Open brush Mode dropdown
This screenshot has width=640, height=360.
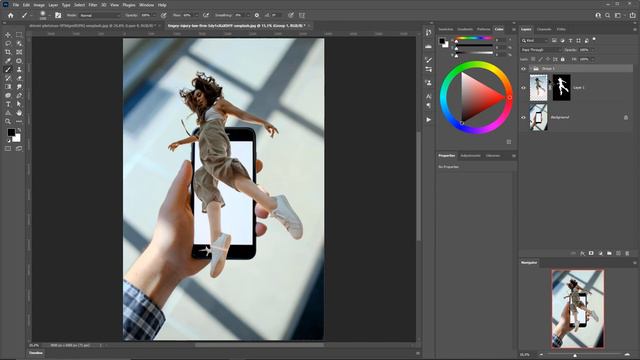(x=100, y=15)
